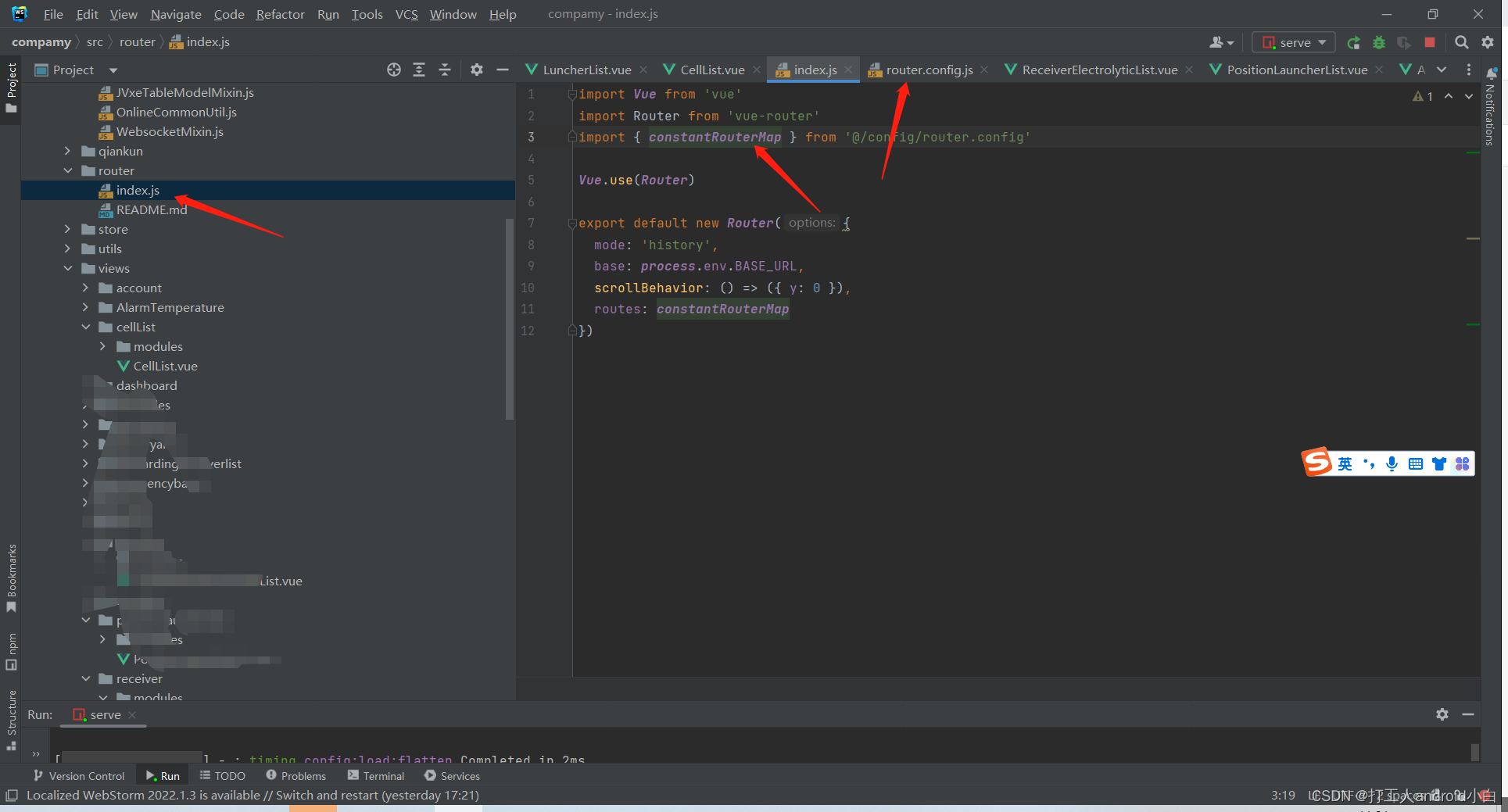Image resolution: width=1508 pixels, height=812 pixels.
Task: Open the File menu
Action: [x=53, y=14]
